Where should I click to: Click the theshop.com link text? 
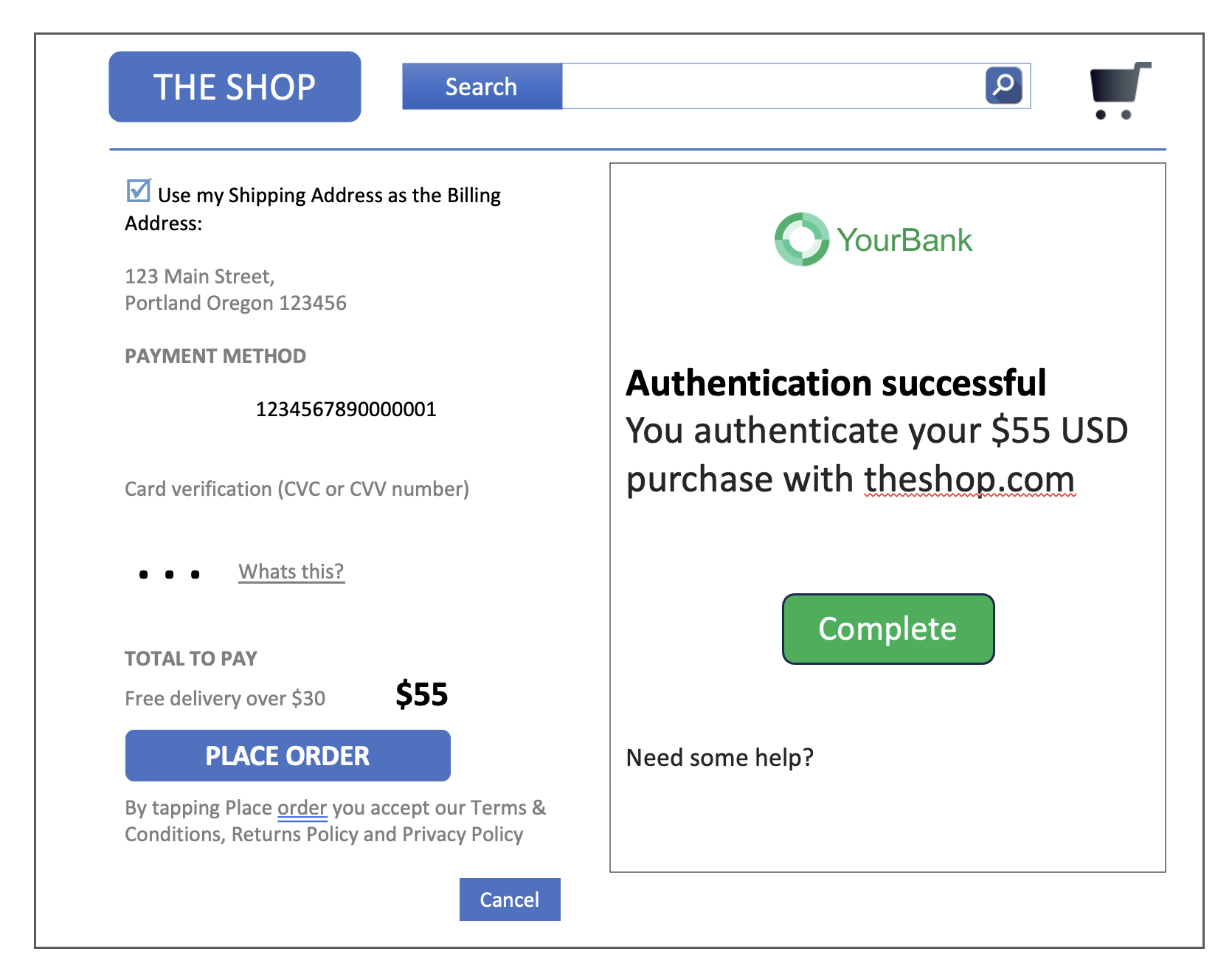pos(969,479)
